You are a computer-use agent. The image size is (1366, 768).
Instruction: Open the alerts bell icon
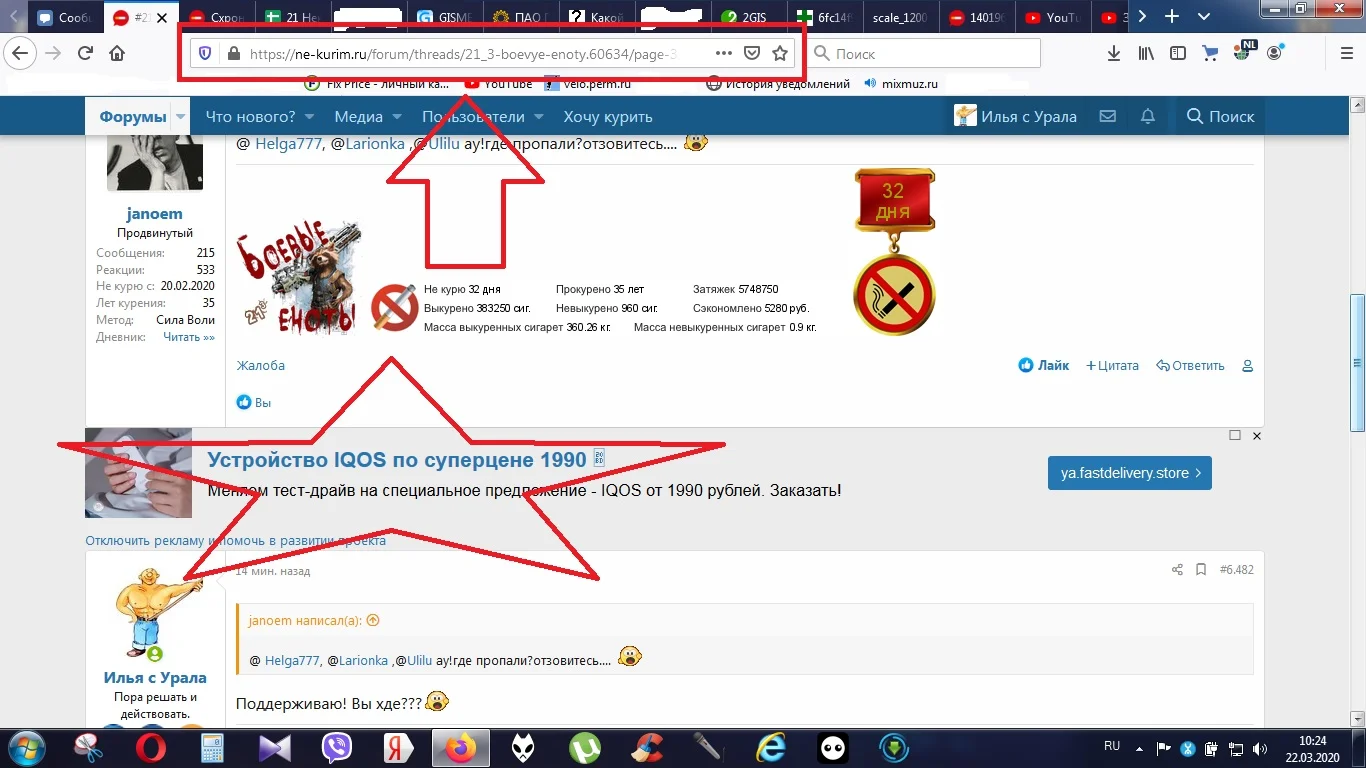point(1147,116)
